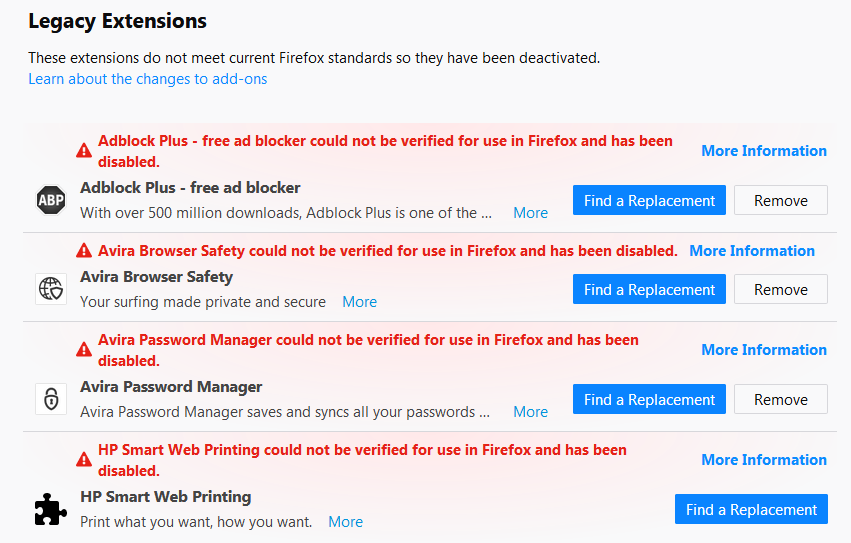Expand More on Avira Password Manager description
Viewport: 851px width, 543px height.
click(530, 412)
